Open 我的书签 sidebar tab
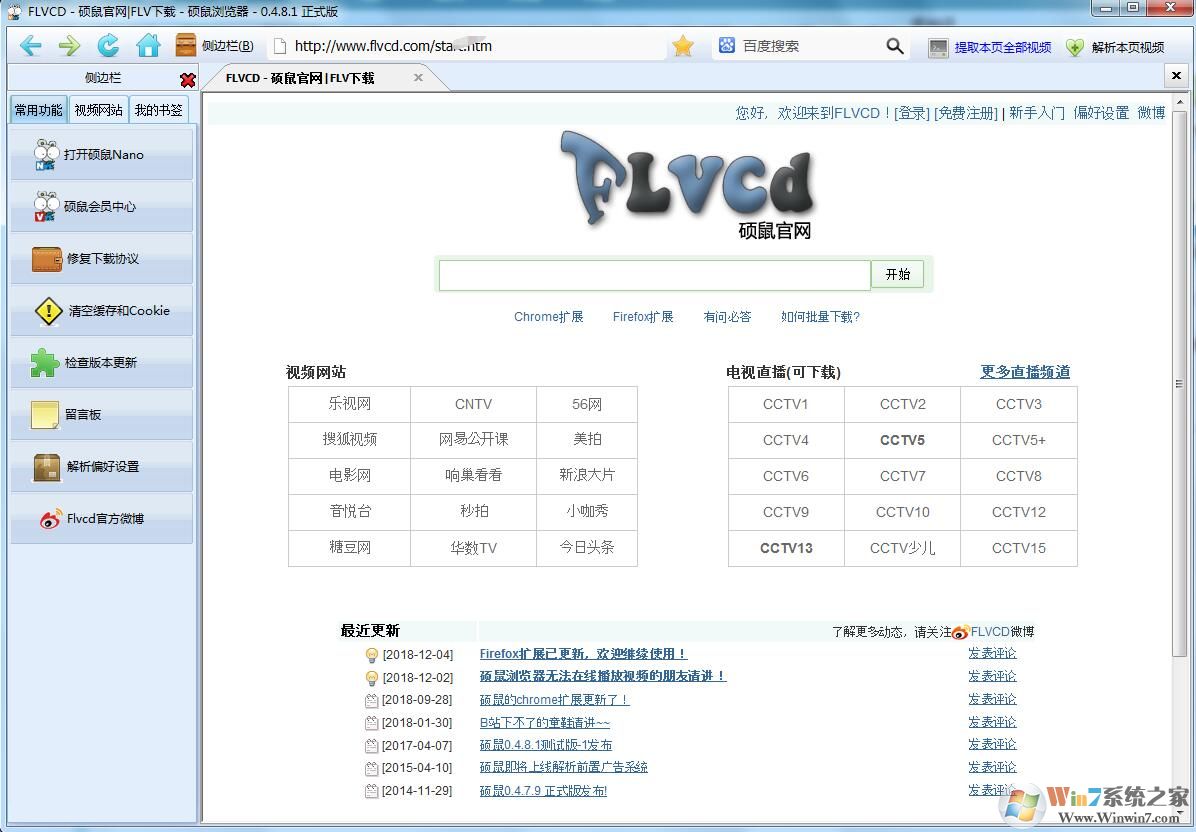1196x832 pixels. 159,110
